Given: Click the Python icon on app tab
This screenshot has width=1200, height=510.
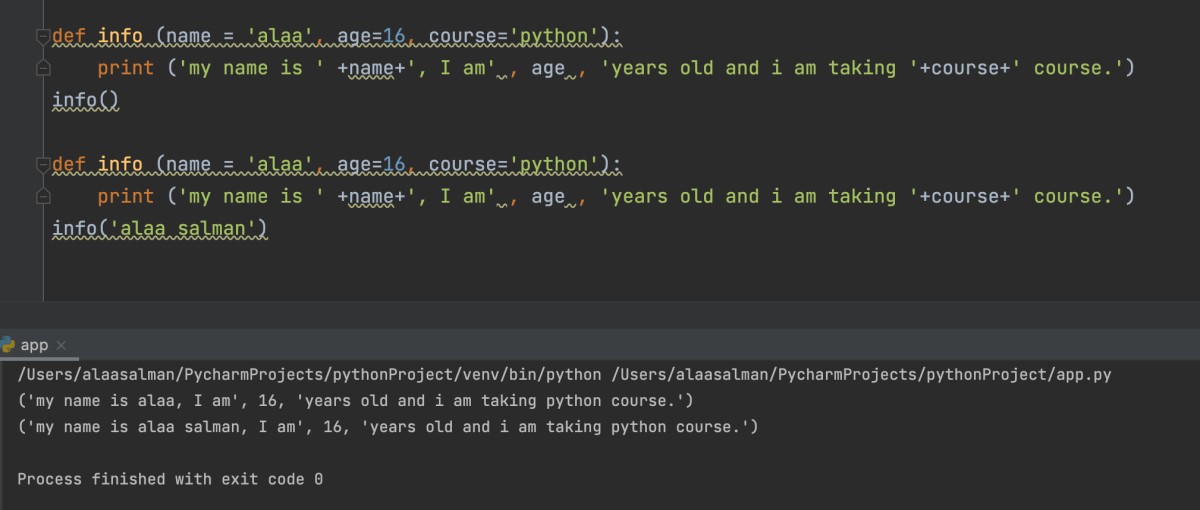Looking at the screenshot, I should (x=9, y=345).
